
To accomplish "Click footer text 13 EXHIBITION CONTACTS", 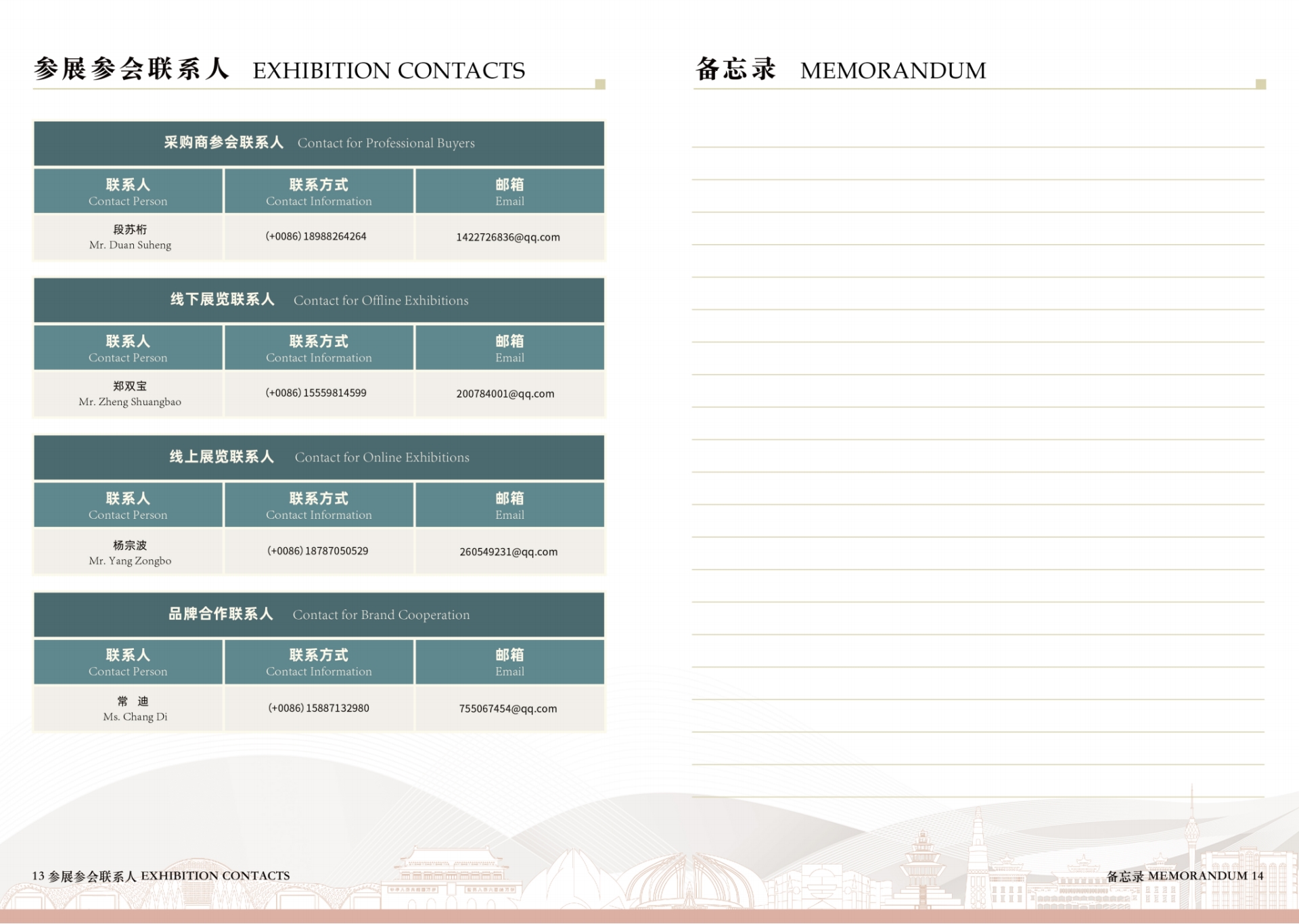I will coord(161,875).
